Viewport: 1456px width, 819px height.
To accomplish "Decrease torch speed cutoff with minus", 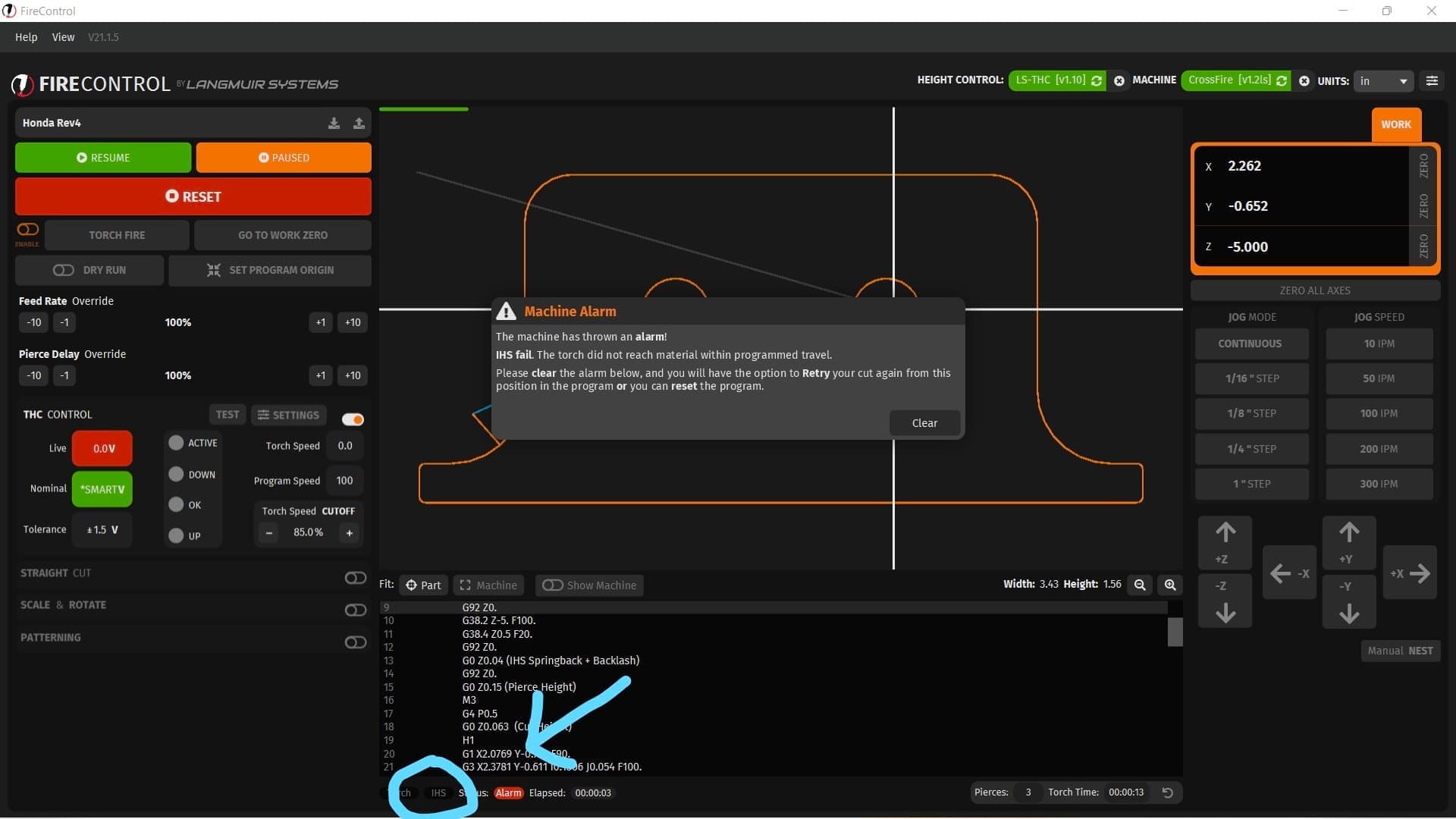I will [x=268, y=532].
